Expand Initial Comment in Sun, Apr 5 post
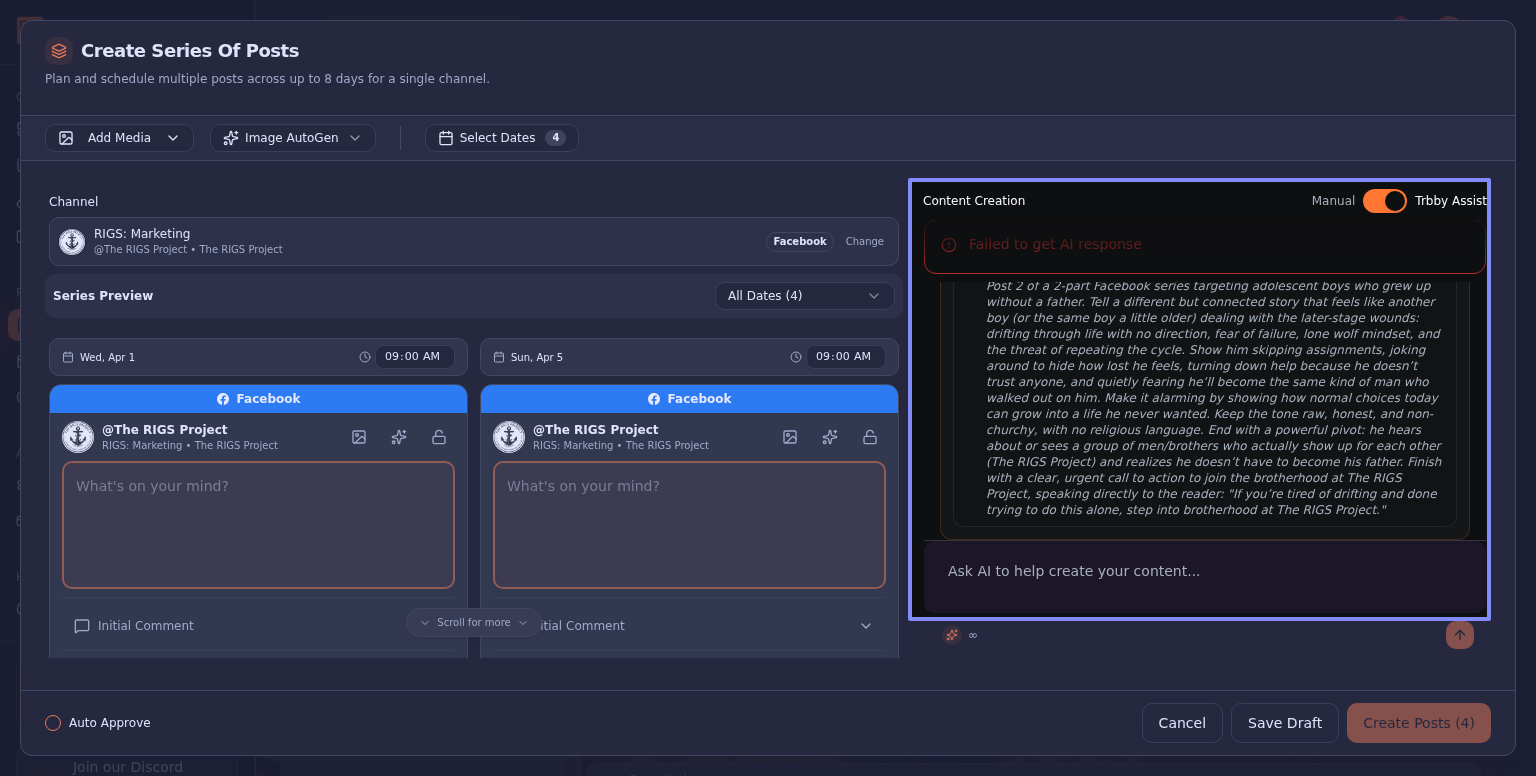Image resolution: width=1536 pixels, height=776 pixels. (865, 626)
